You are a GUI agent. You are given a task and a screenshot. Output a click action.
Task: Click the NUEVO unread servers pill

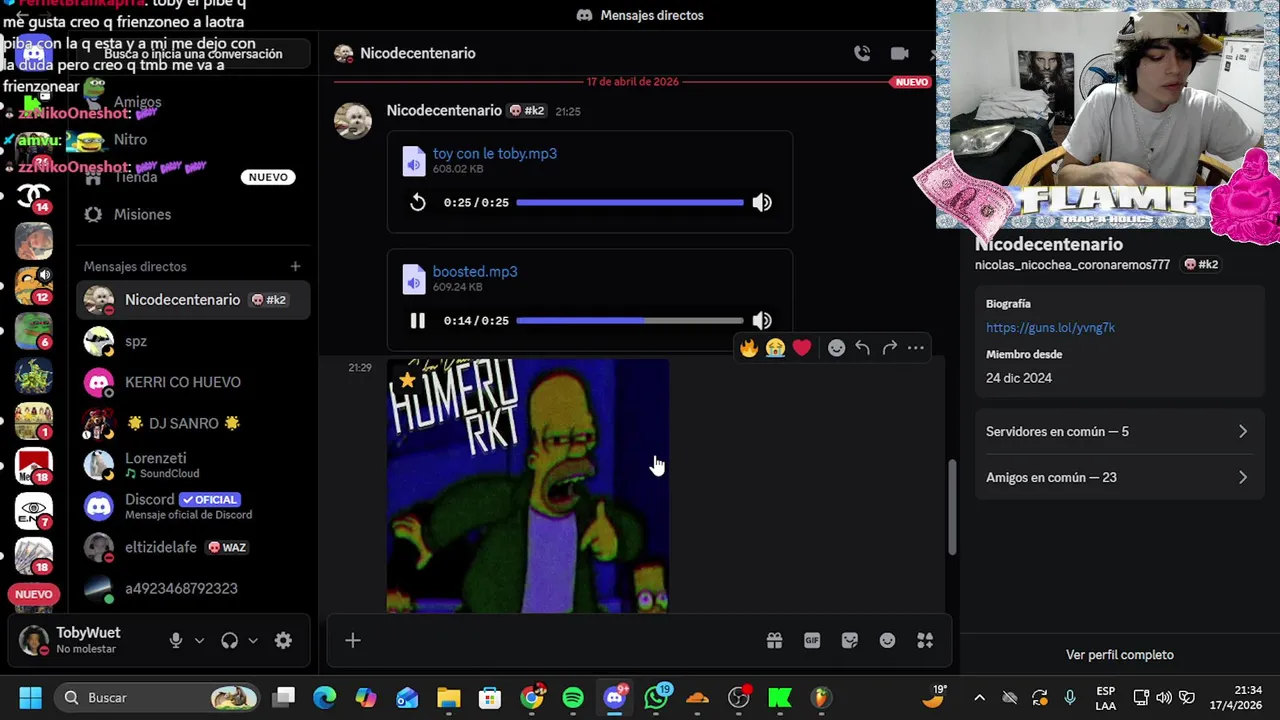click(33, 595)
